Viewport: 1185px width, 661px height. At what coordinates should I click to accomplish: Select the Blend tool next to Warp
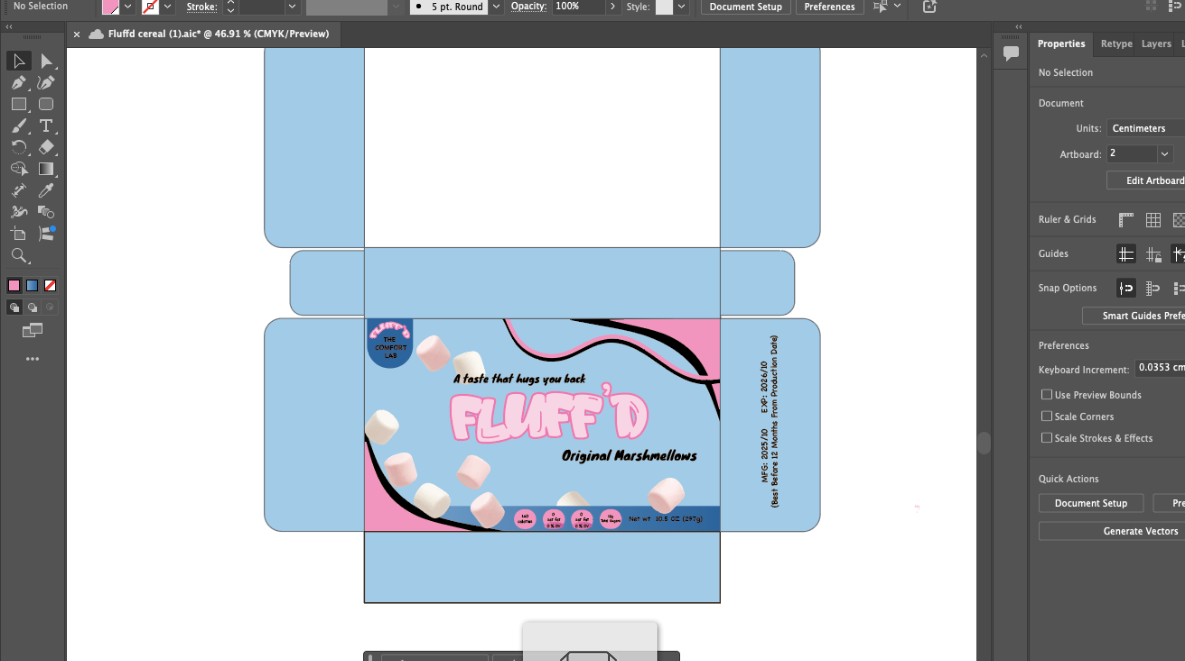click(x=46, y=212)
